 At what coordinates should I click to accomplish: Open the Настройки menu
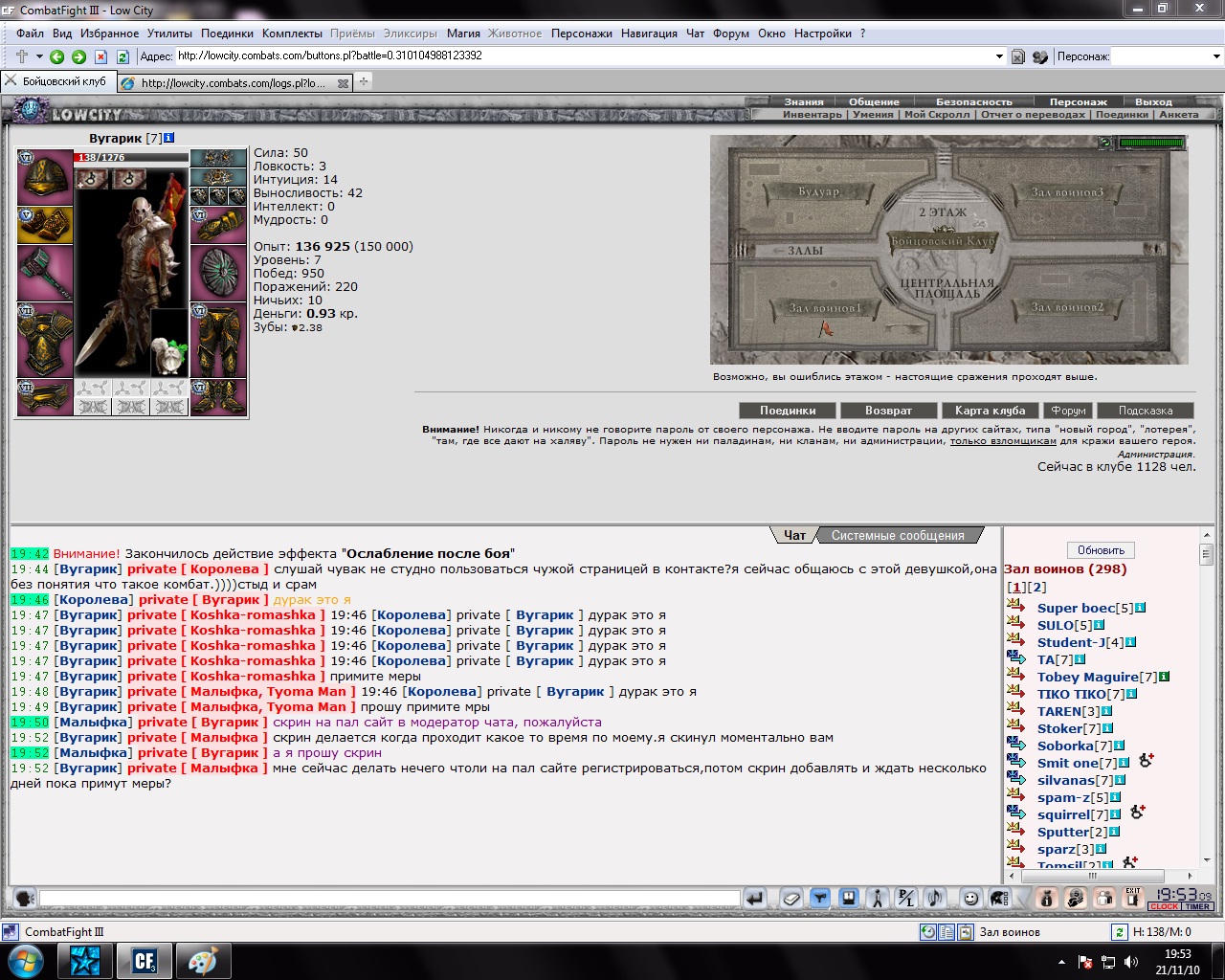(822, 33)
